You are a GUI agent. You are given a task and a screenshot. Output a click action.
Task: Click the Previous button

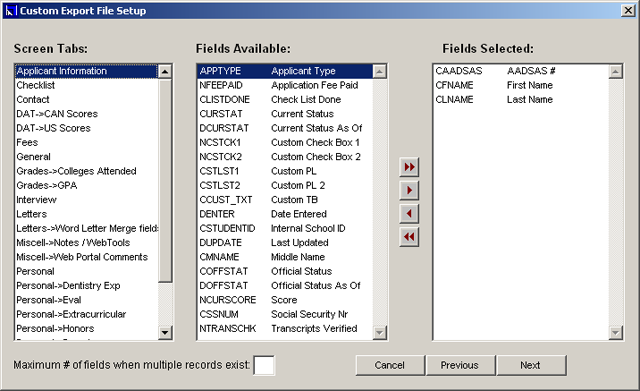[460, 365]
